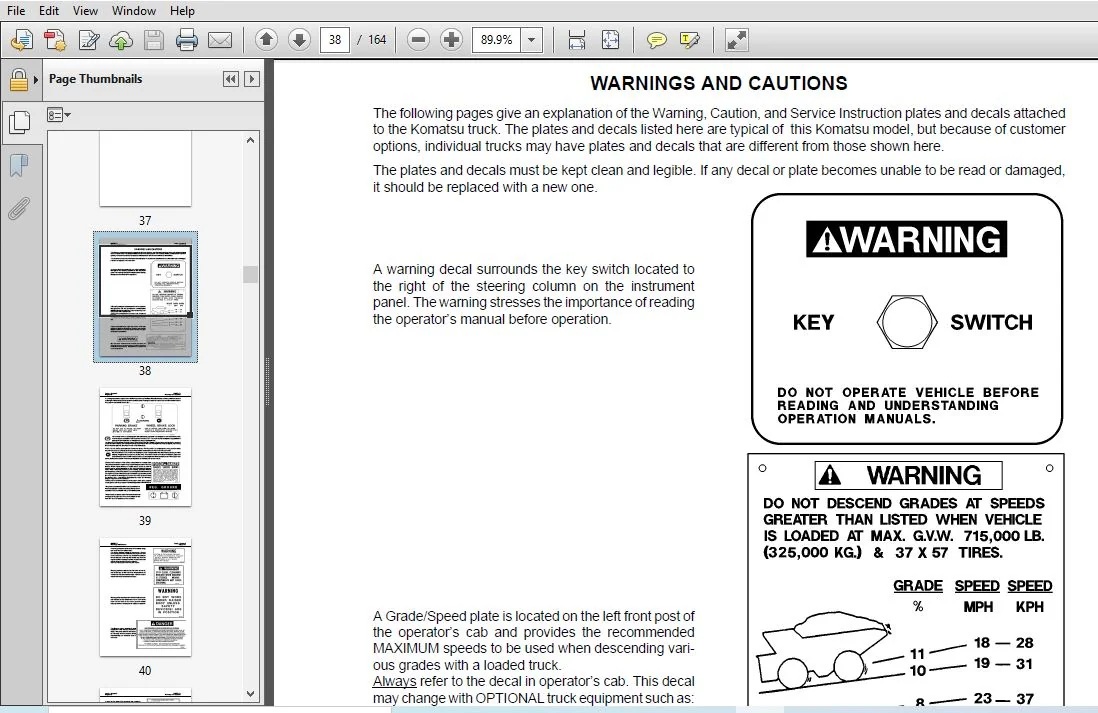Toggle read mode full screen icon

tap(736, 40)
